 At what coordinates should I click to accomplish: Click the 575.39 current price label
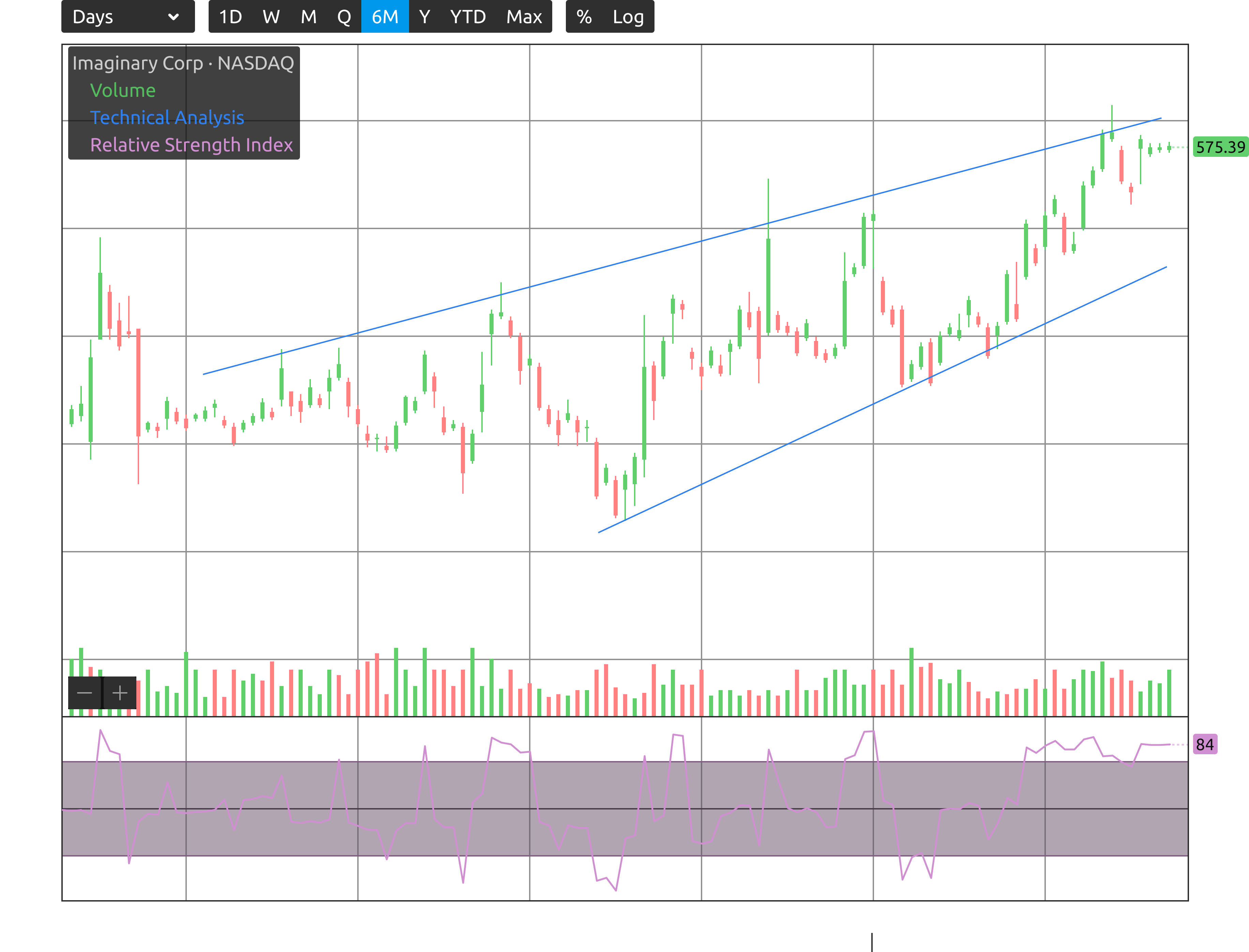point(1220,147)
